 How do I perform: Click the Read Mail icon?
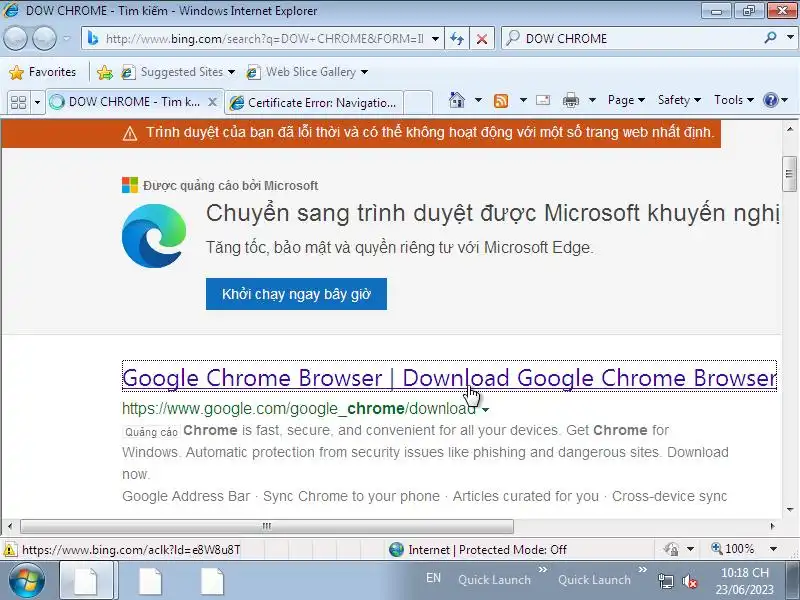(543, 100)
